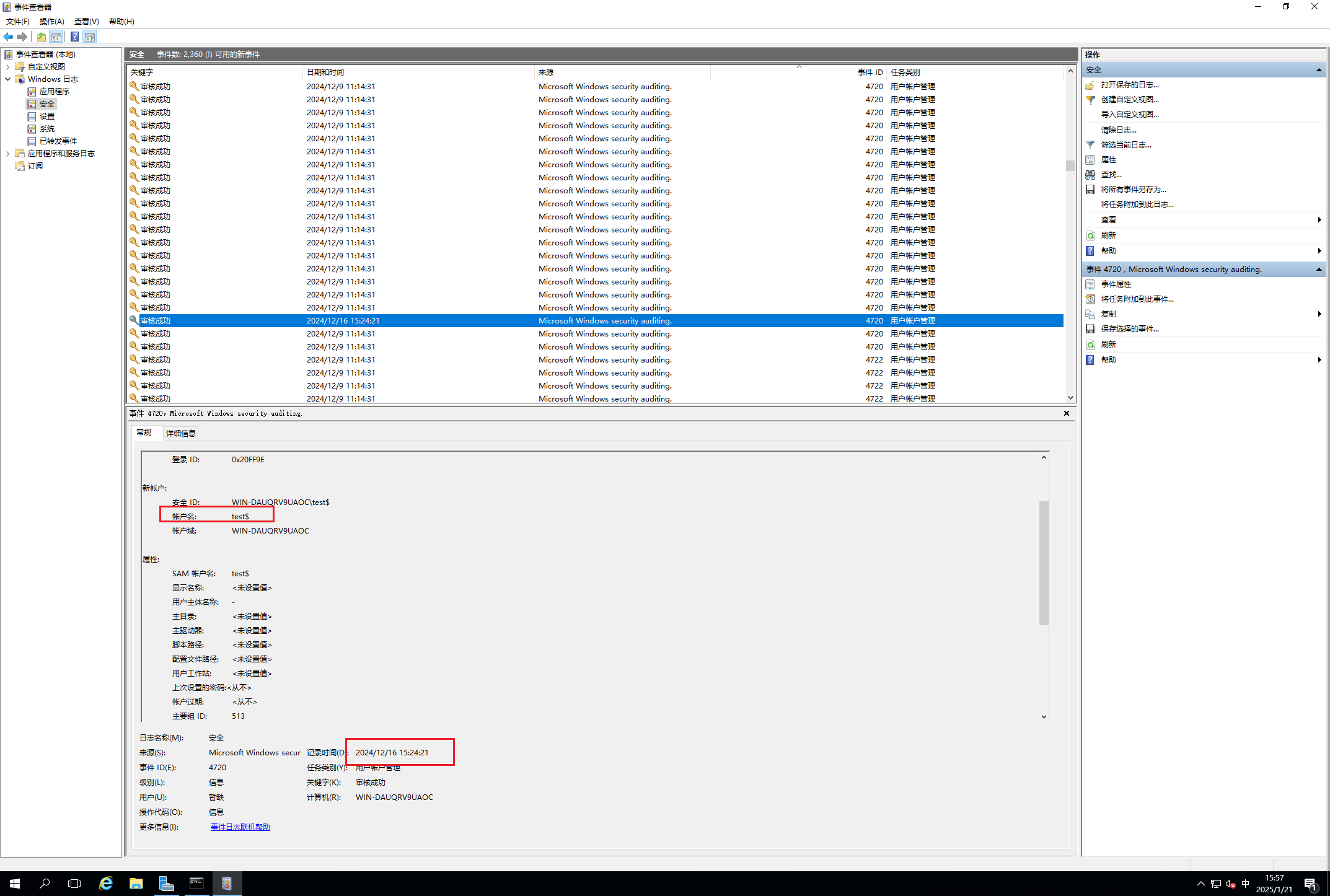The width and height of the screenshot is (1330, 896).
Task: Sort by the 任务类别 column header
Action: (975, 72)
